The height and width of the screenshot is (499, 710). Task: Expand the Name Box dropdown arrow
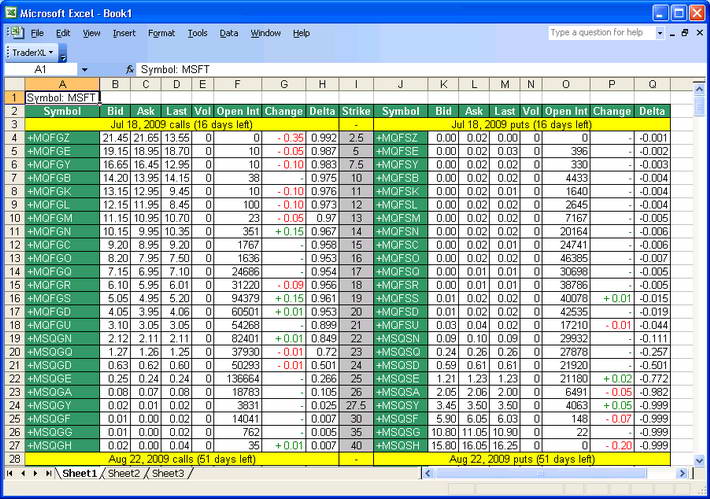point(84,70)
